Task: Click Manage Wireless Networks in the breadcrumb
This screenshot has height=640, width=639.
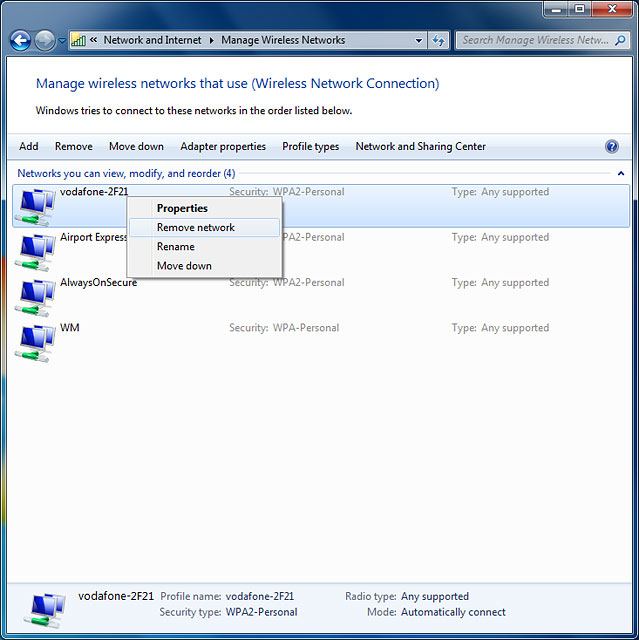Action: (x=283, y=40)
